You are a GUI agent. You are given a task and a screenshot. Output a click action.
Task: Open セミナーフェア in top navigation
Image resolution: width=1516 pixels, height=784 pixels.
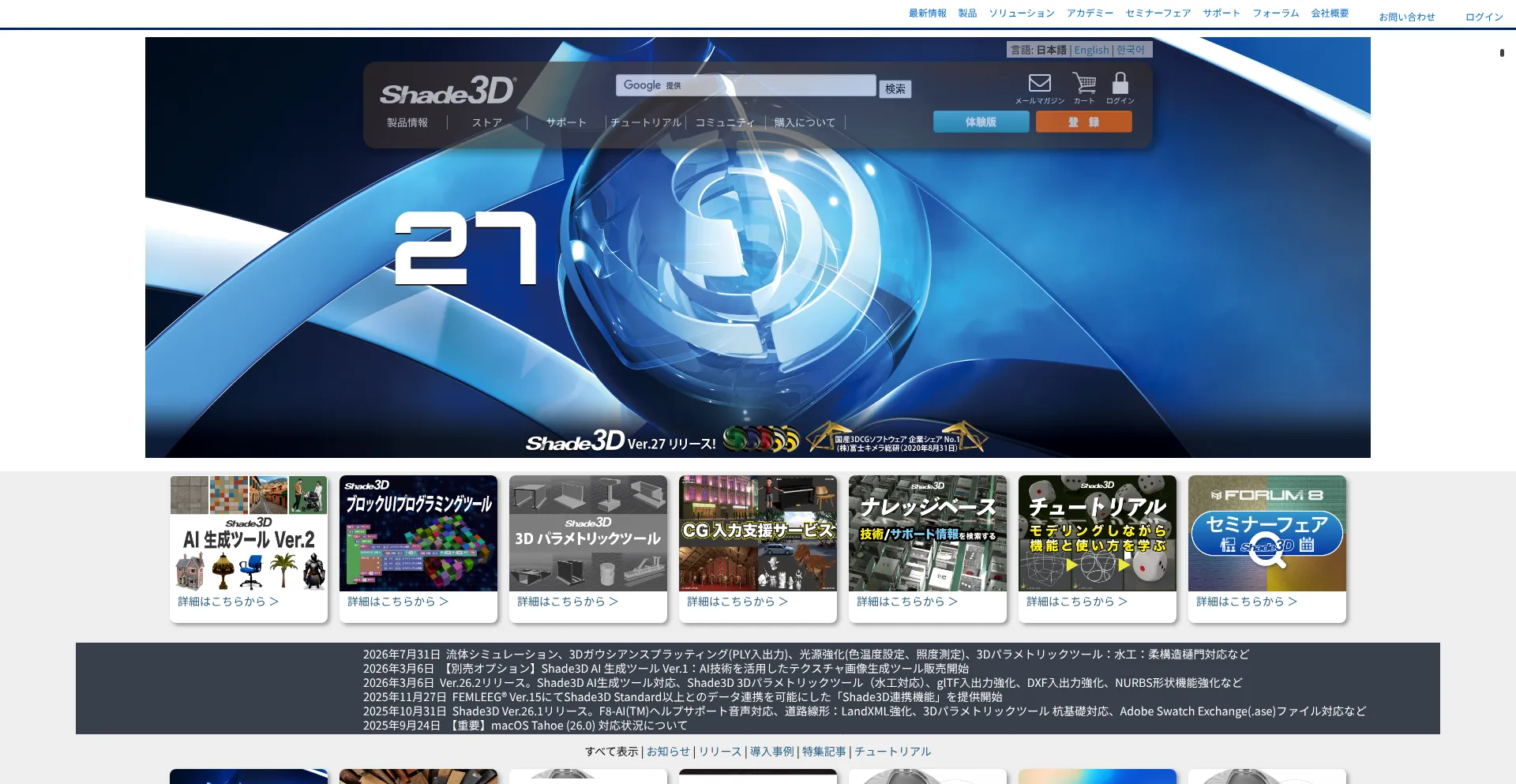coord(1158,13)
